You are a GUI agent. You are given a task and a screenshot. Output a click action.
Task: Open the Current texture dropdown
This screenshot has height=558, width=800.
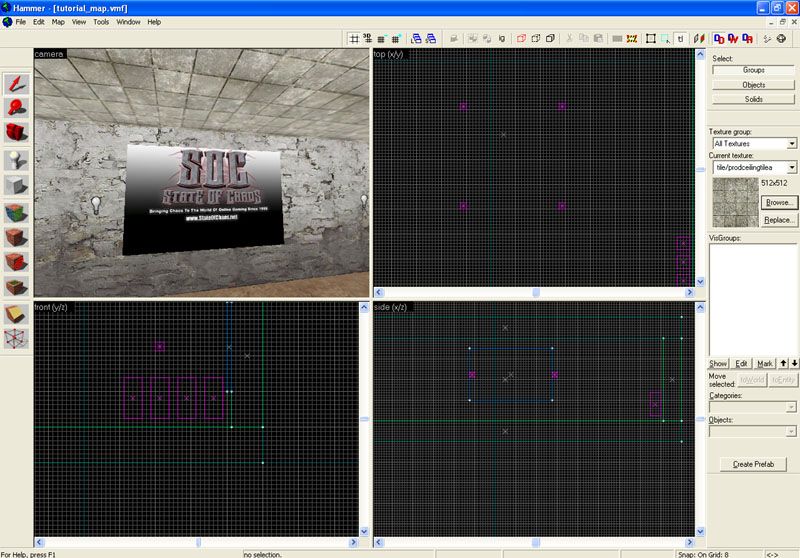click(792, 167)
